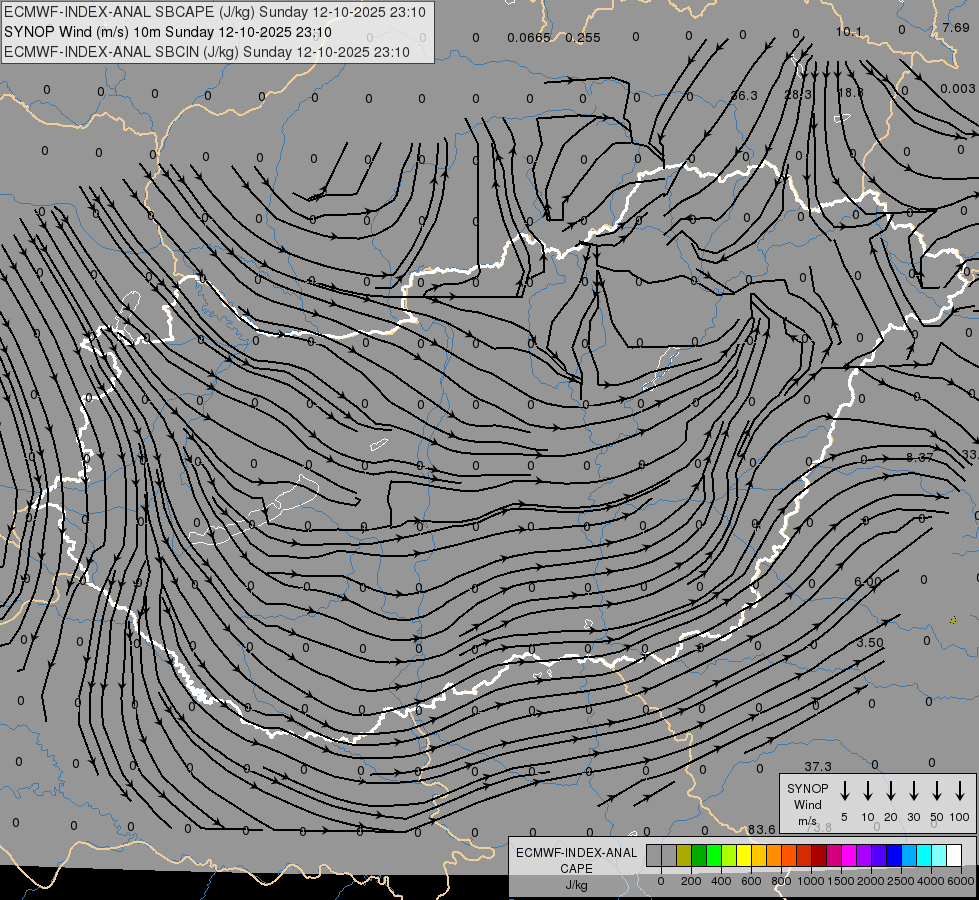The height and width of the screenshot is (900, 979).
Task: Click the SYNOP Wind 10m title line
Action: 167,32
